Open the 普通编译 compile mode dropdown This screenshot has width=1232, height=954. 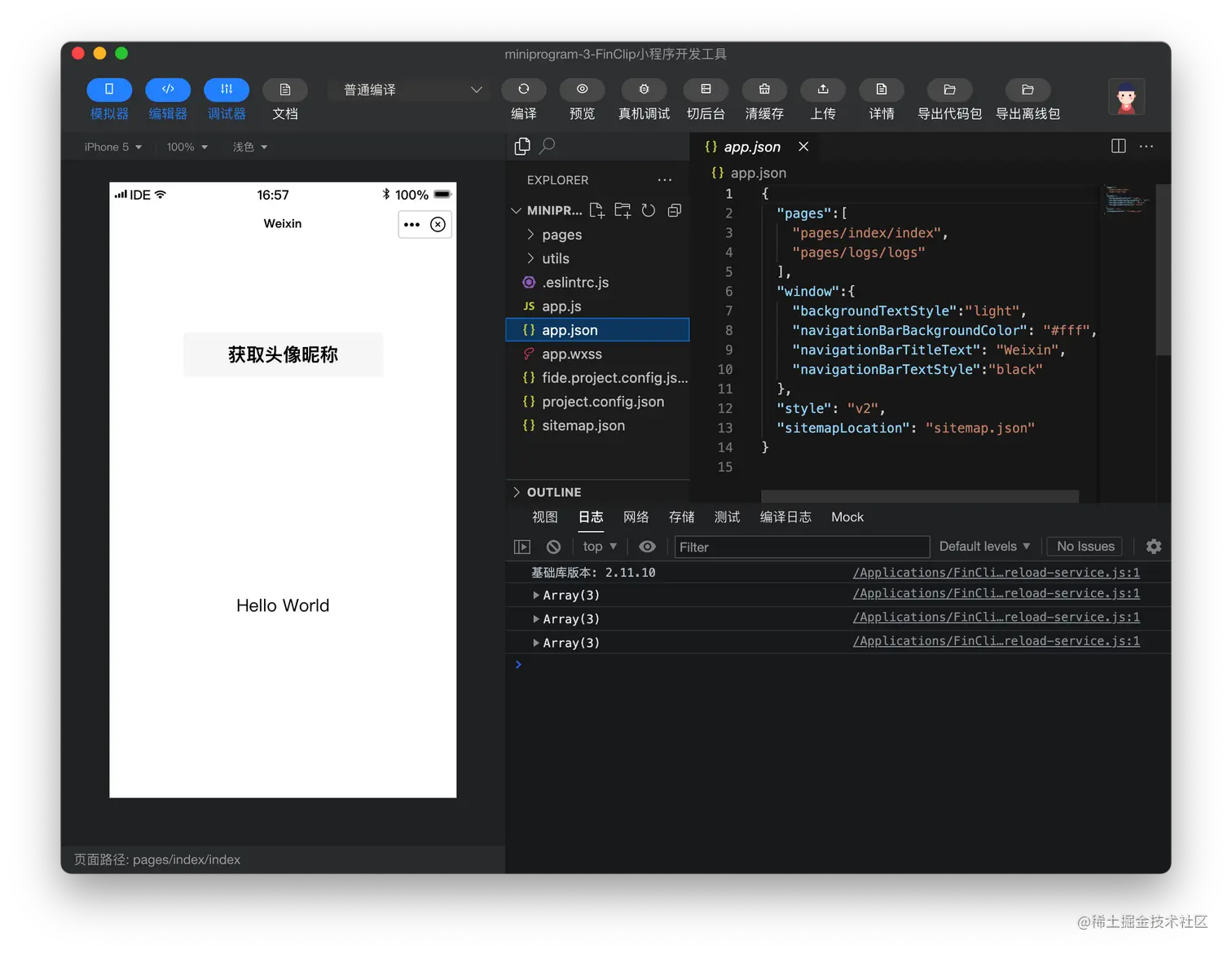(x=407, y=90)
